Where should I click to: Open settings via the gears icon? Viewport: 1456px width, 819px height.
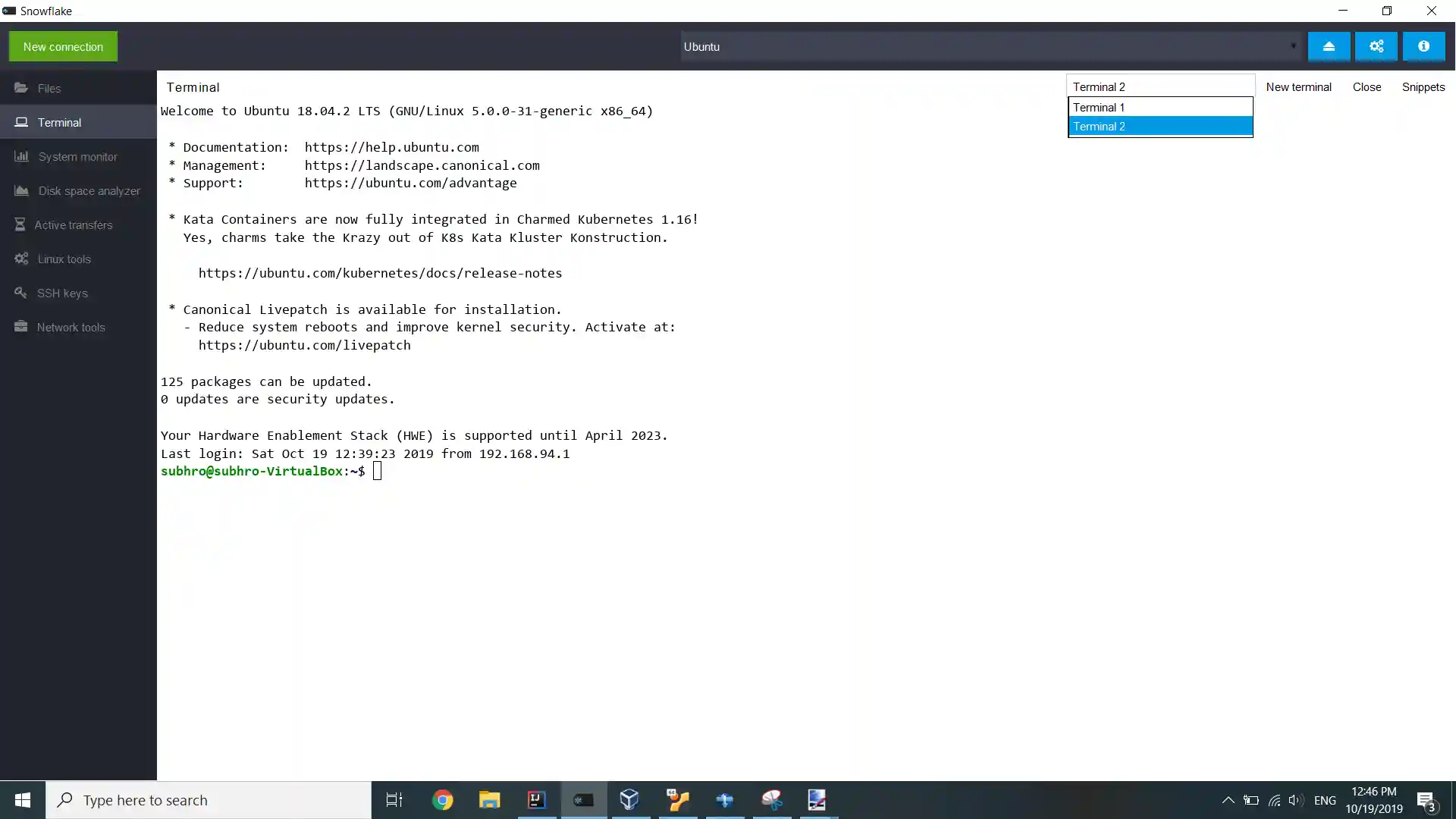coord(1376,46)
